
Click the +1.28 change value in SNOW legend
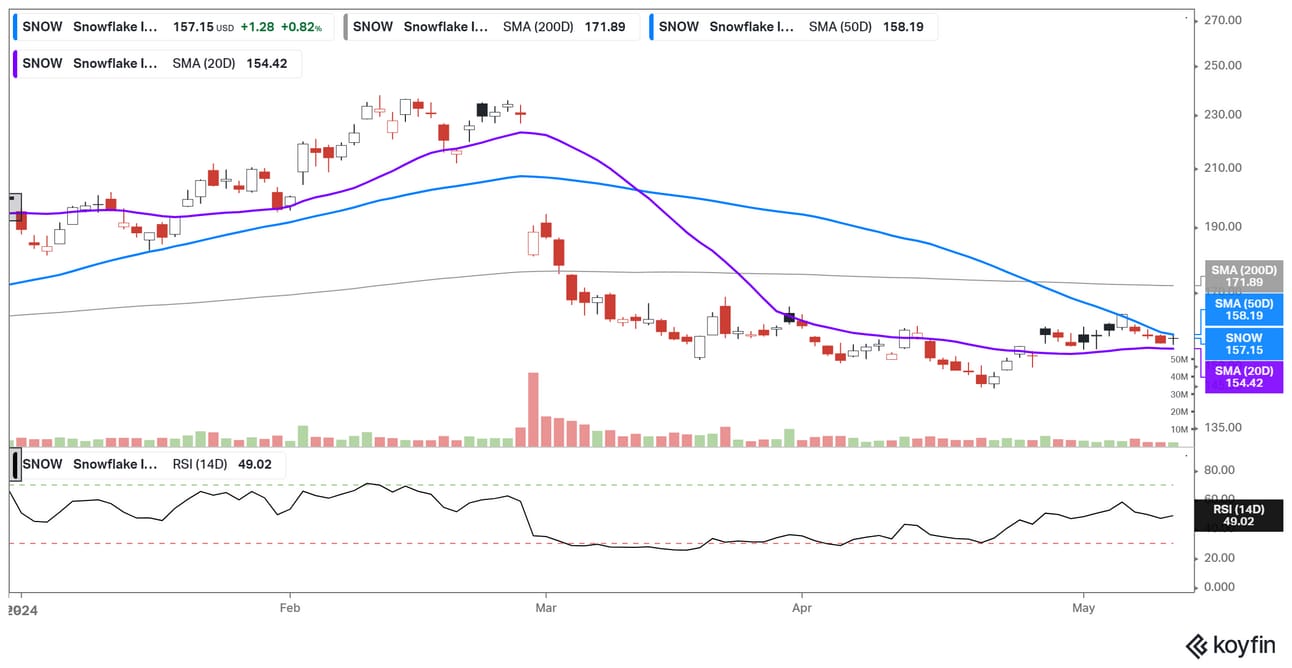point(258,27)
